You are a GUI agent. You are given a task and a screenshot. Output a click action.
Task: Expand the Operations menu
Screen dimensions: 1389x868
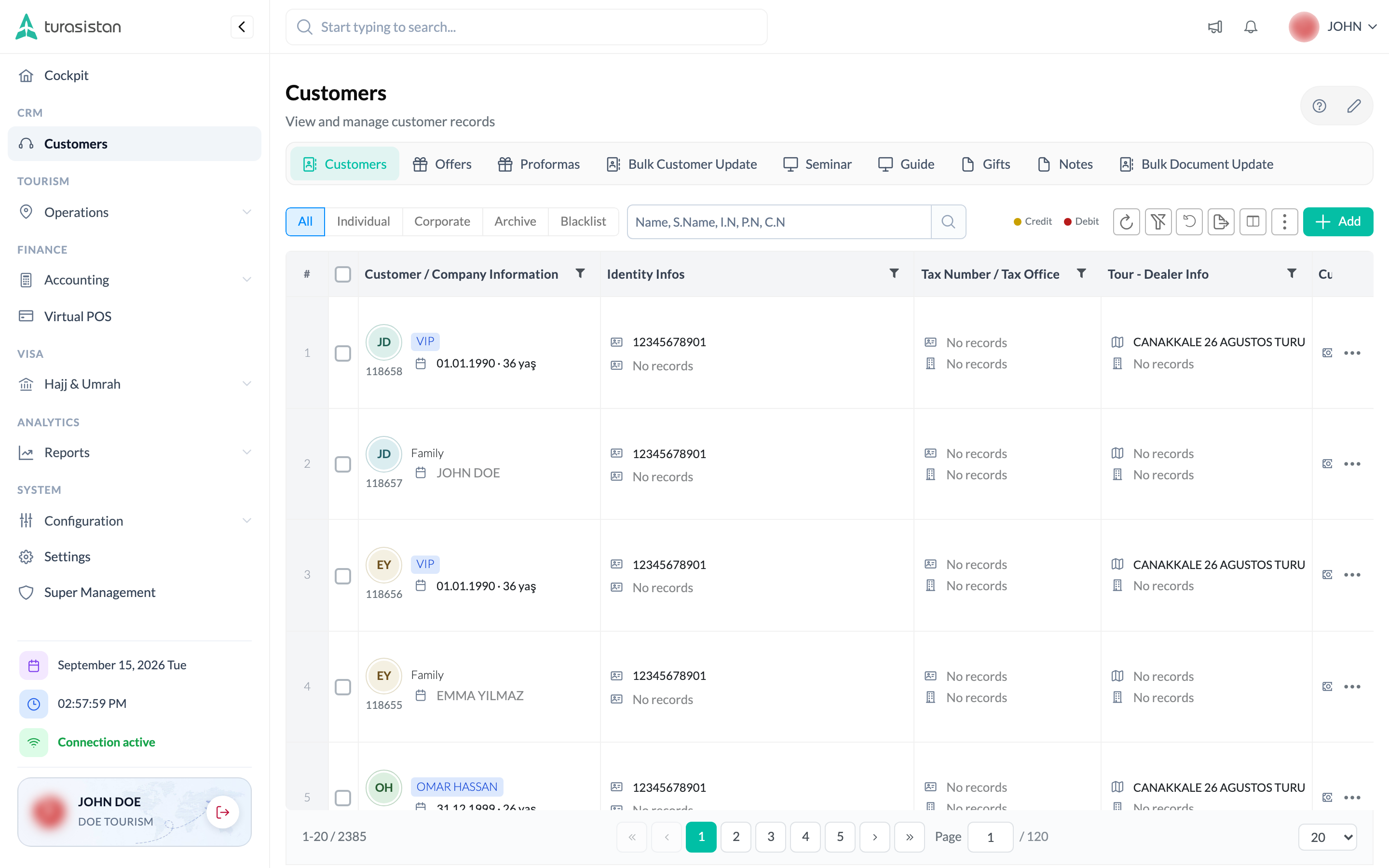[x=134, y=212]
